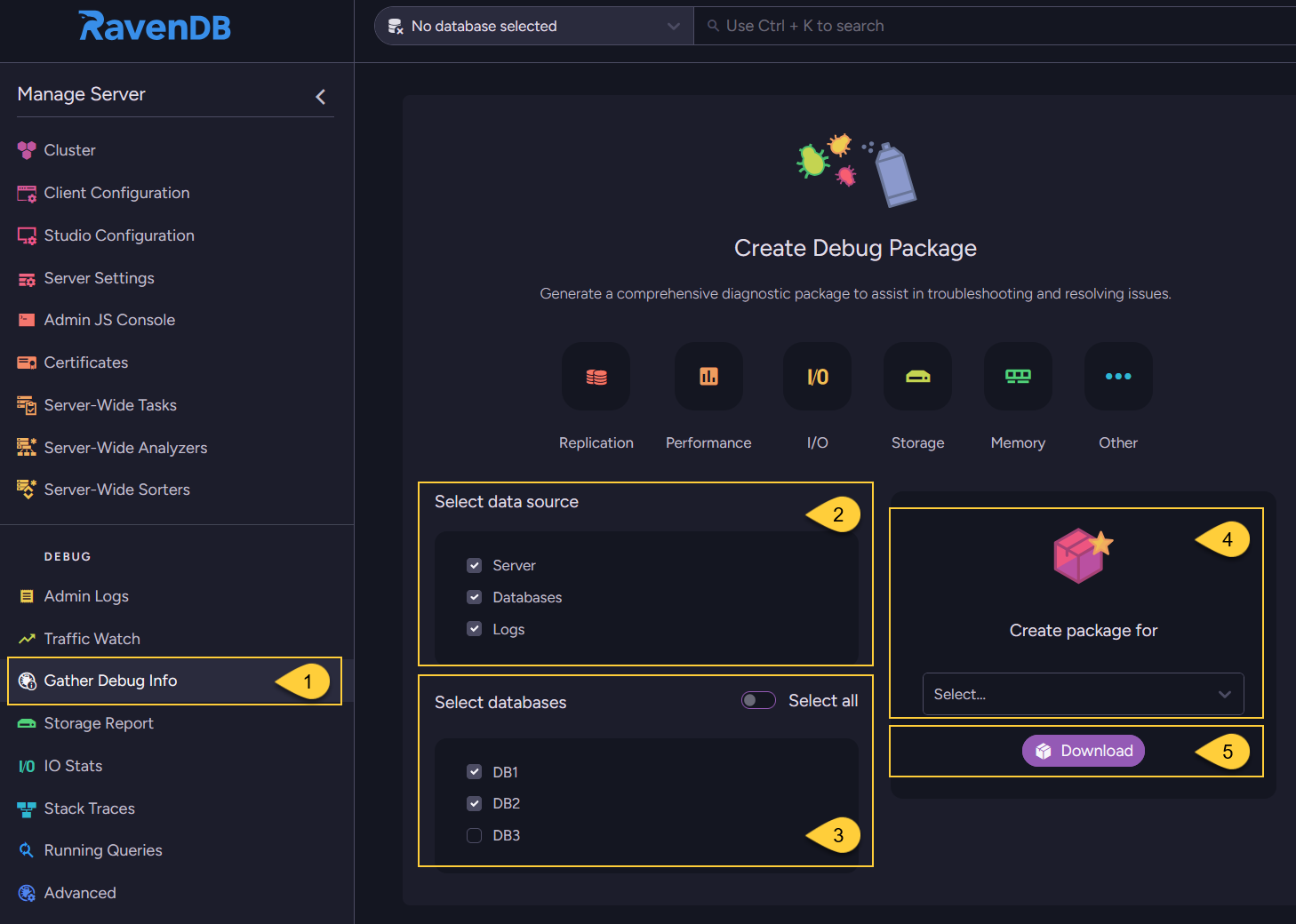Click the Client Configuration icon
1296x924 pixels.
27,193
